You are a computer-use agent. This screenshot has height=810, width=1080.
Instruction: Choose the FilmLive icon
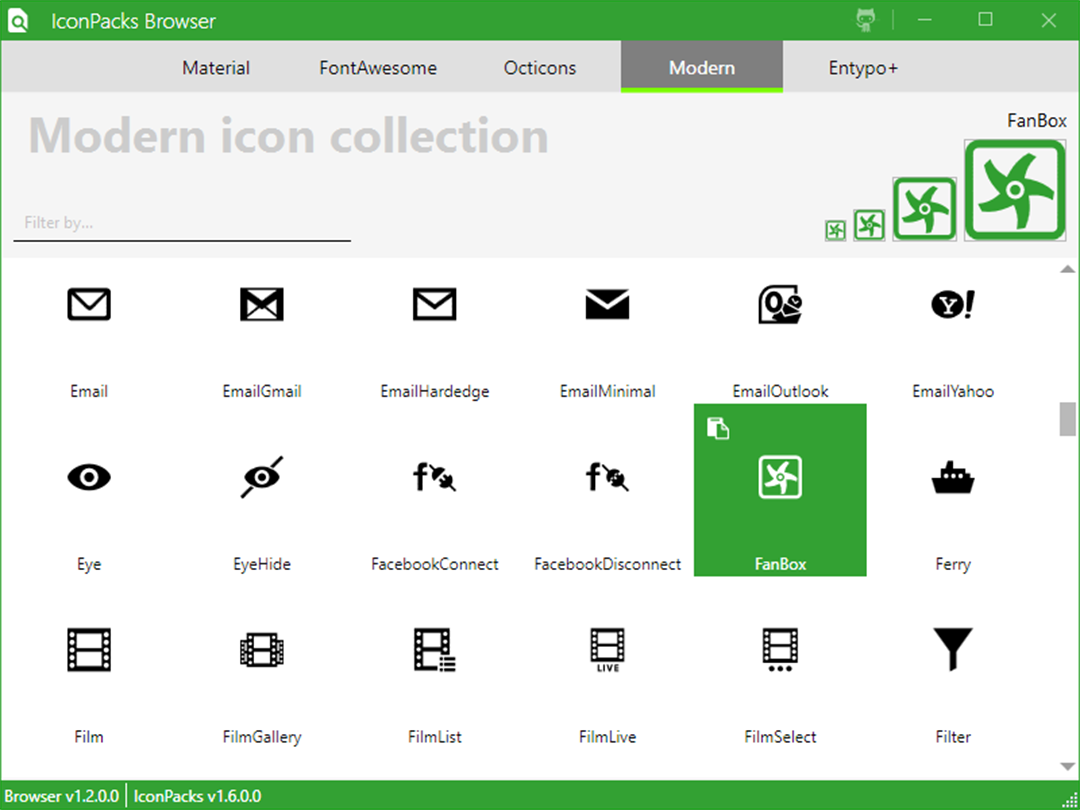(608, 650)
